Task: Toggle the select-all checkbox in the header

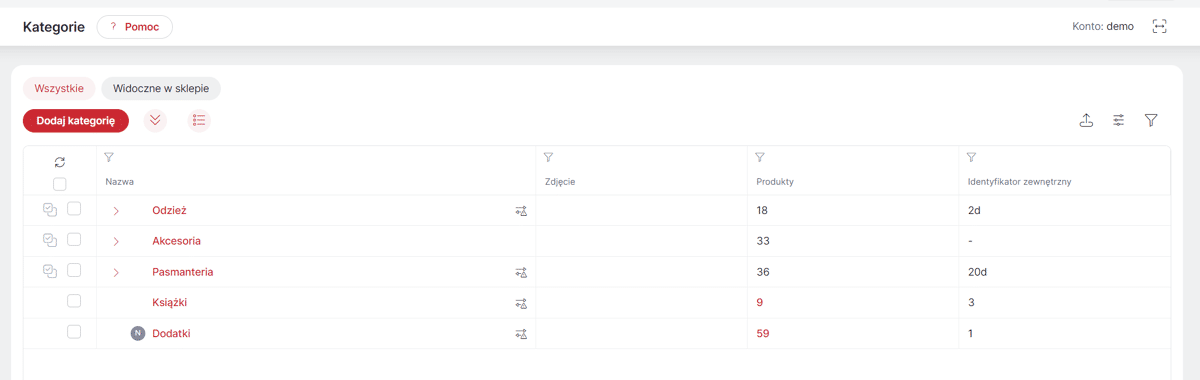Action: pos(60,184)
